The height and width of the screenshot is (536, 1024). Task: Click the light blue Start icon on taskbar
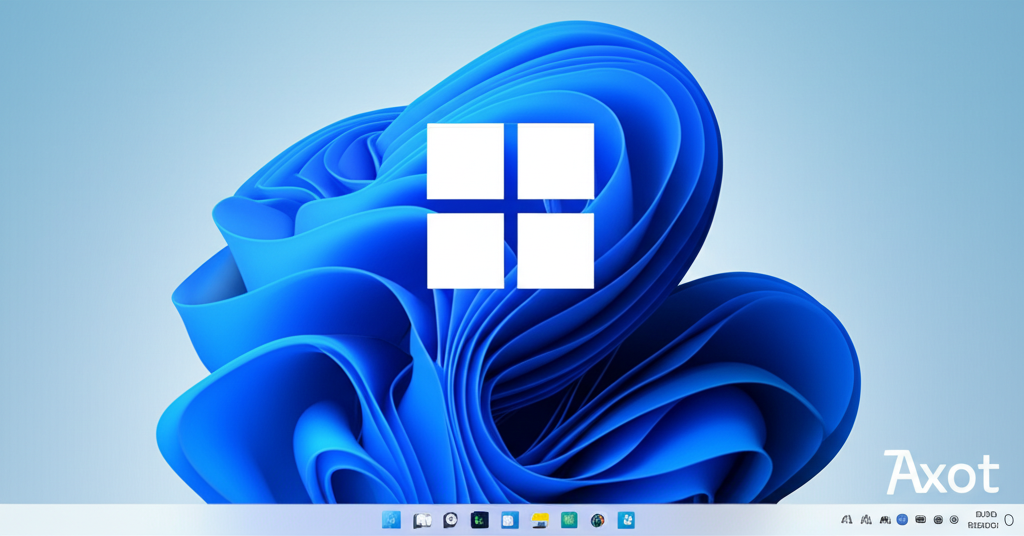(x=391, y=520)
